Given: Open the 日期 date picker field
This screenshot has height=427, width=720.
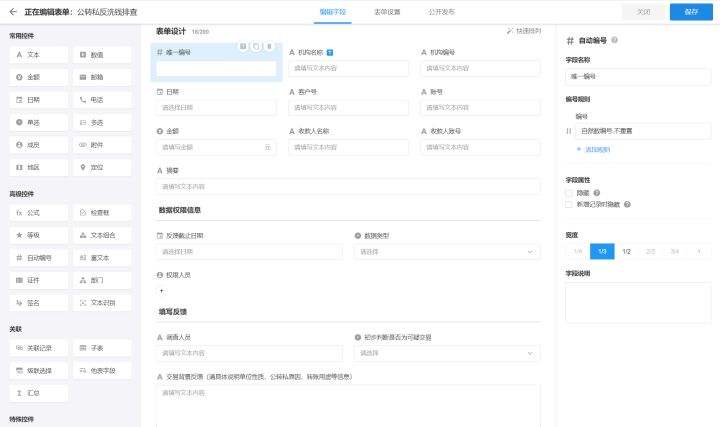Looking at the screenshot, I should click(216, 107).
